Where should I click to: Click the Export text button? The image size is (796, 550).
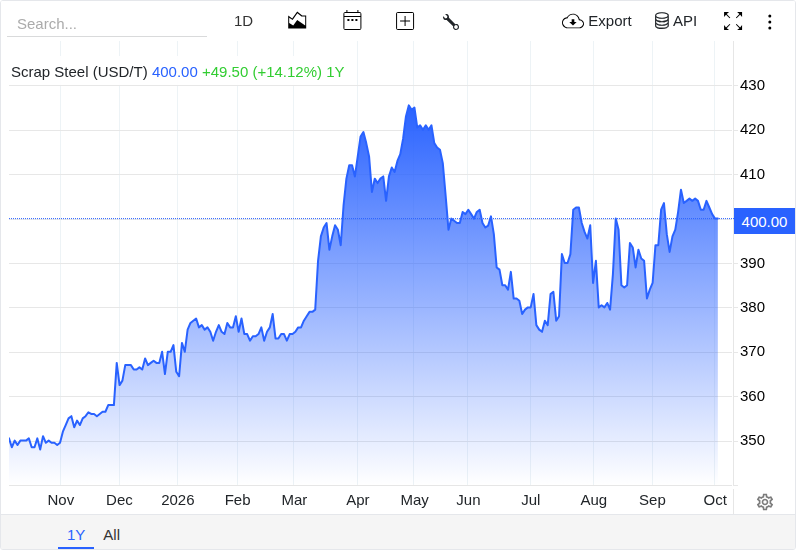coord(610,21)
